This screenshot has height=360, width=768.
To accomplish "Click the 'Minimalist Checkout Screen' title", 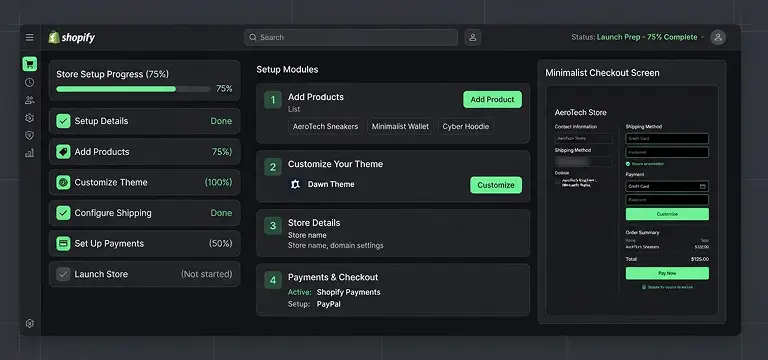I will click(x=602, y=73).
